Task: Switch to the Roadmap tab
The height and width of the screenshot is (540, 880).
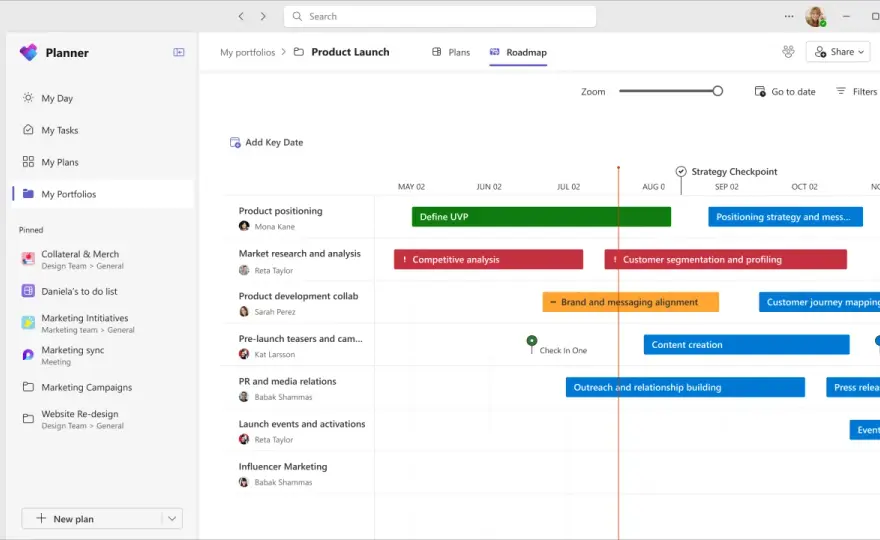Action: [518, 52]
